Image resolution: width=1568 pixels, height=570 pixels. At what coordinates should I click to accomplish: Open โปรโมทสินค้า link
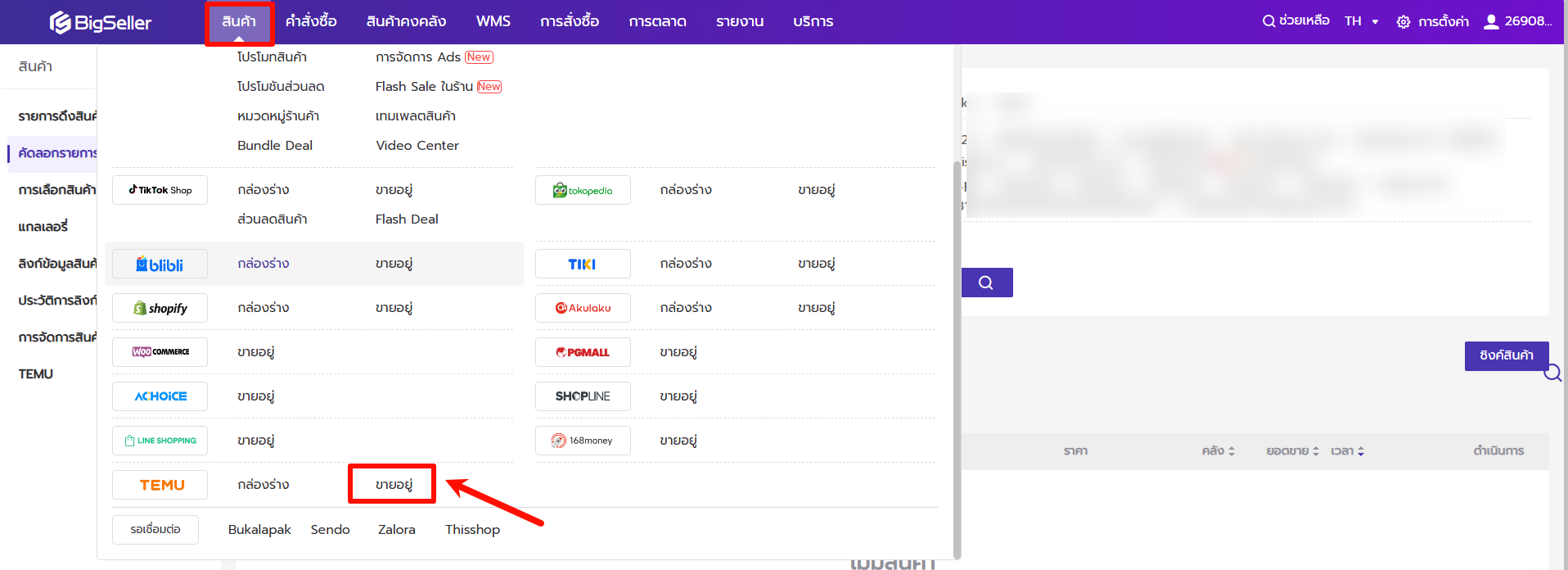[272, 57]
